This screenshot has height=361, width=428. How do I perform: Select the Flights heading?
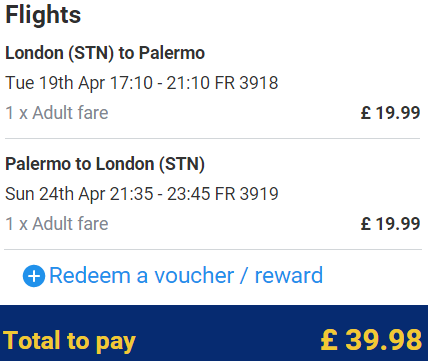click(x=43, y=15)
